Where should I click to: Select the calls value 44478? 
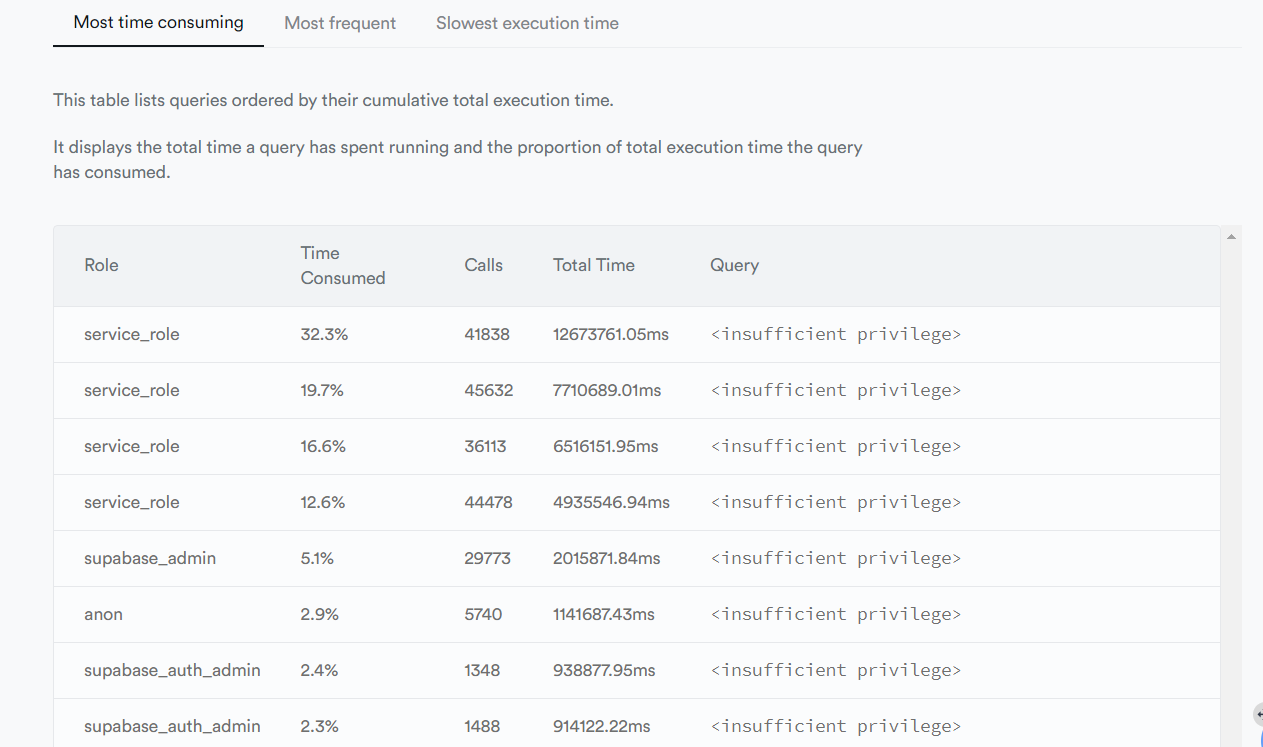489,502
